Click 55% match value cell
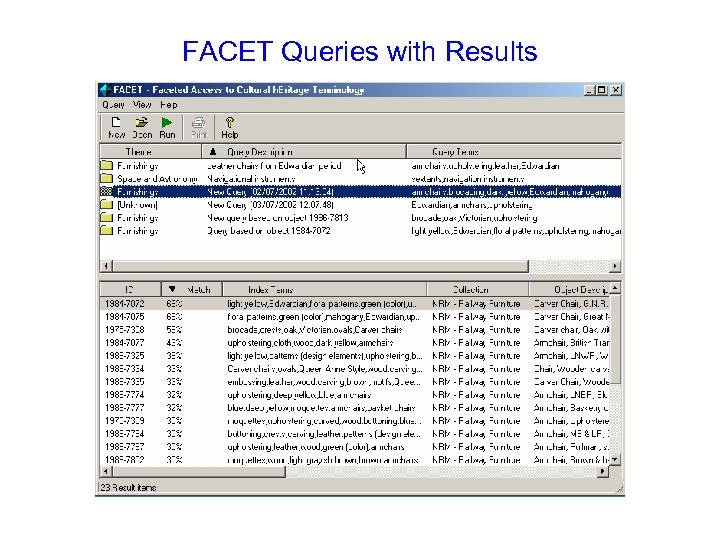720x540 pixels. [174, 329]
